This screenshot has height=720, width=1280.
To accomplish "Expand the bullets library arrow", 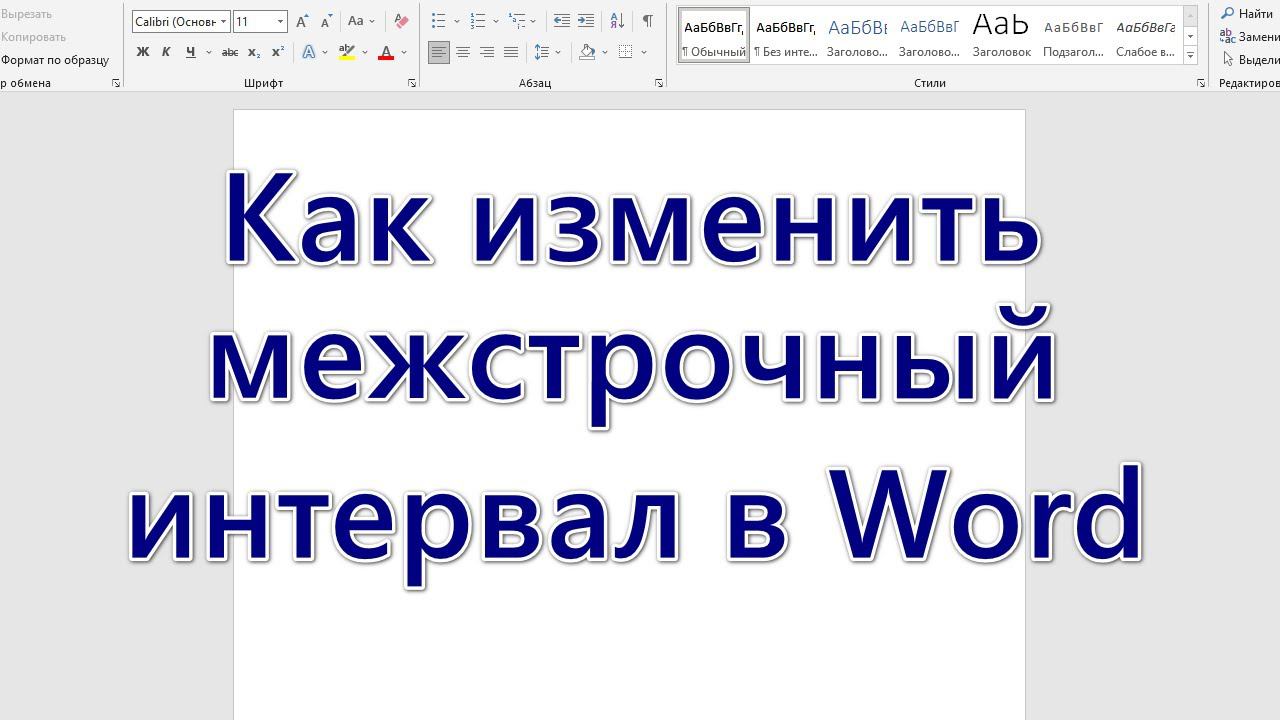I will coord(457,21).
